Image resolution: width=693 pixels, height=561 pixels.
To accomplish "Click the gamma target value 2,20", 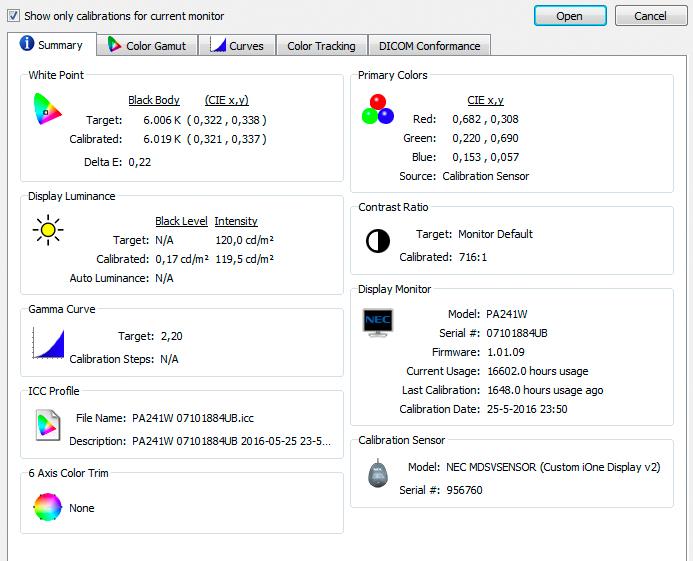I will coord(171,336).
